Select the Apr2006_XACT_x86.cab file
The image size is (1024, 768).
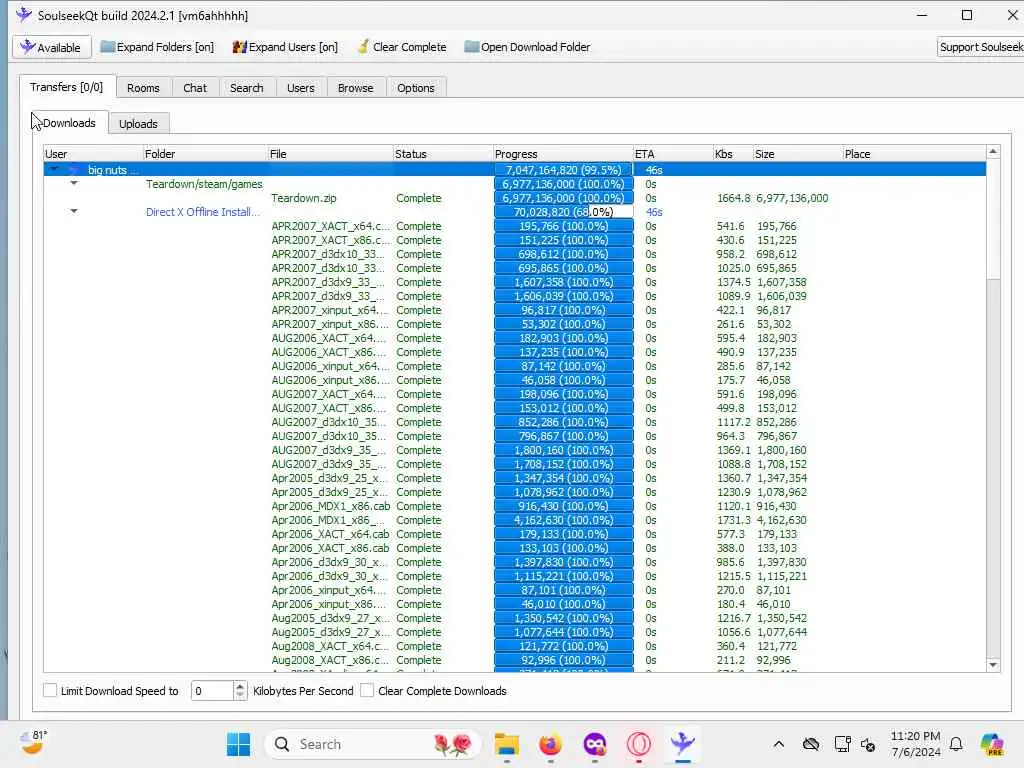pos(330,548)
